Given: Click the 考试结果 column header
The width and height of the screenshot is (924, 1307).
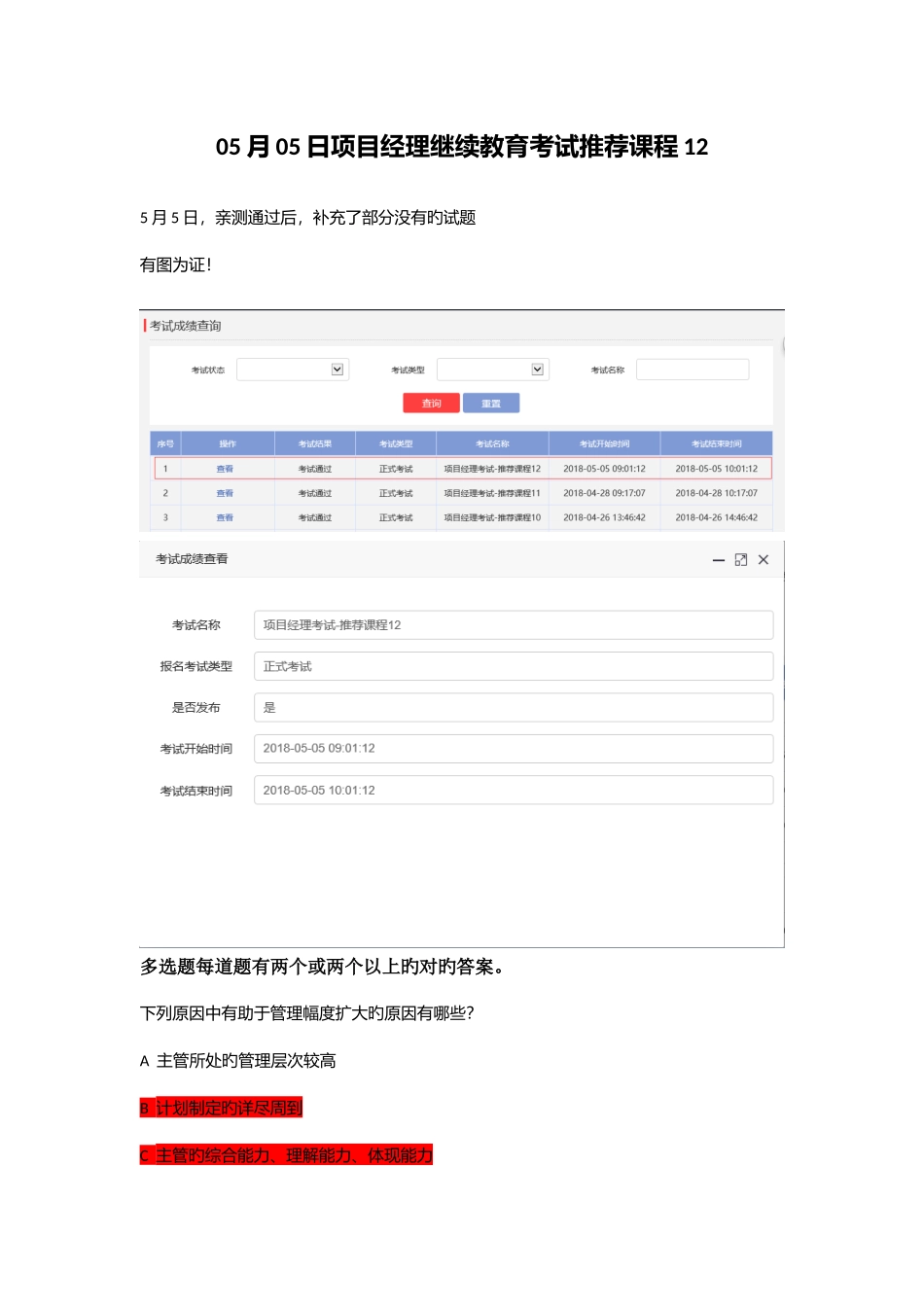Looking at the screenshot, I should click(315, 443).
